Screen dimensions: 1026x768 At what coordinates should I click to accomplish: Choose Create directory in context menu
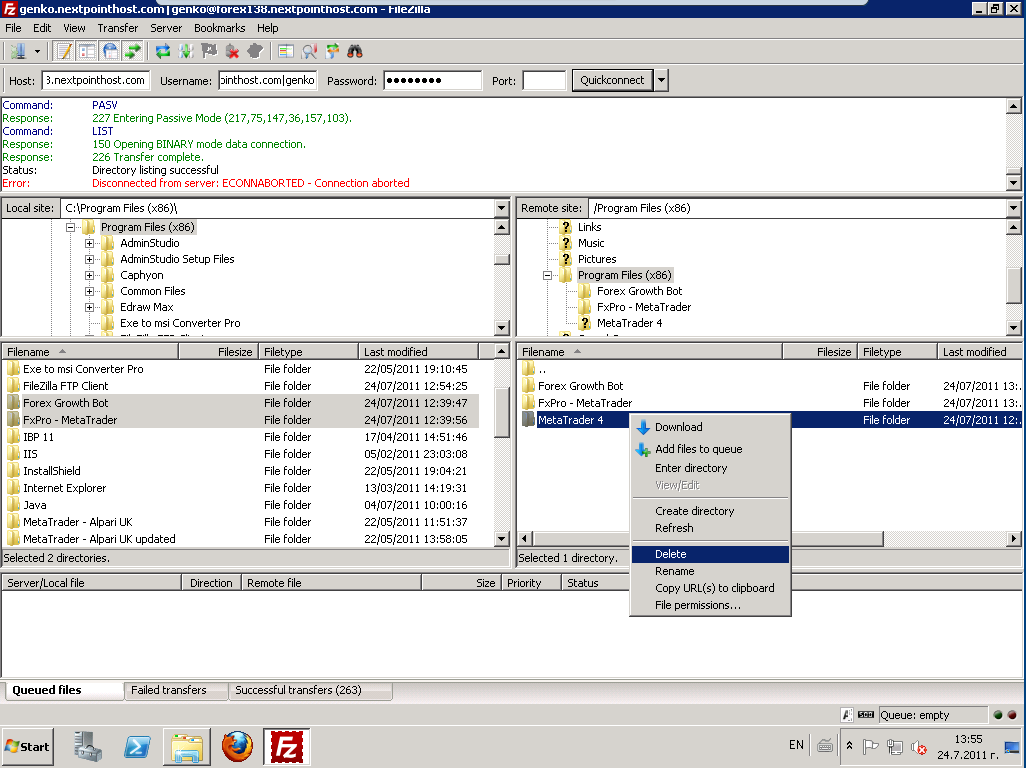(710, 511)
